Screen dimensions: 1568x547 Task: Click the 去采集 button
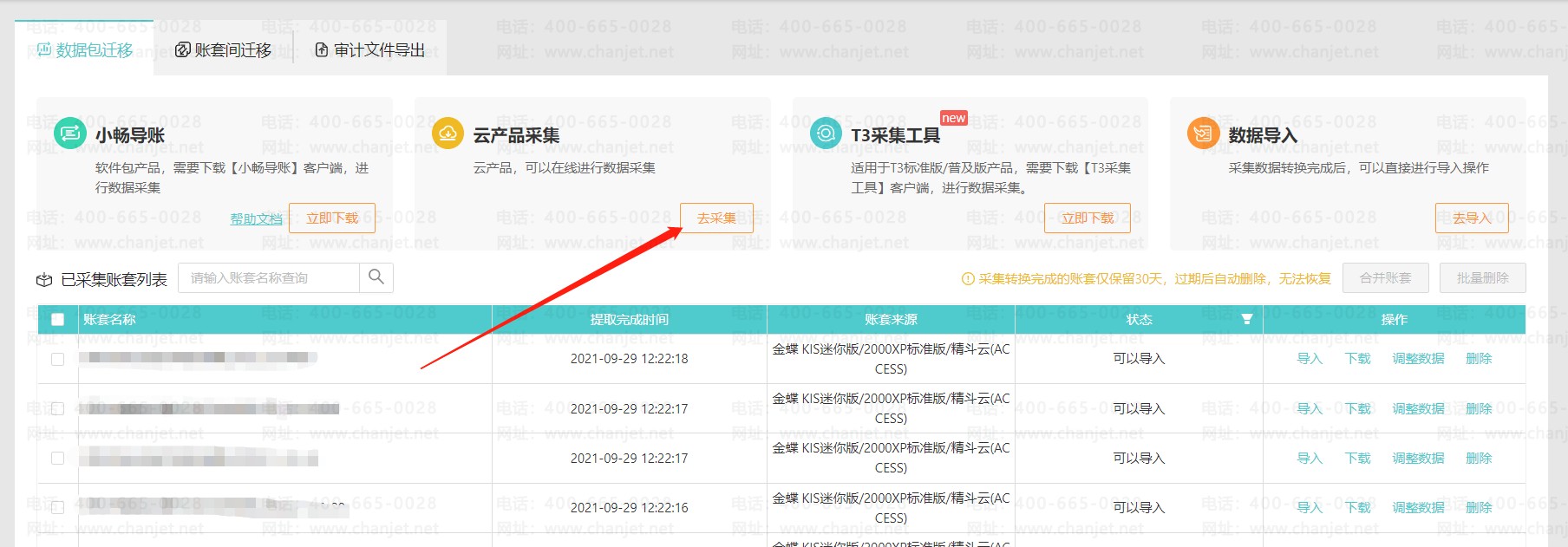coord(716,218)
